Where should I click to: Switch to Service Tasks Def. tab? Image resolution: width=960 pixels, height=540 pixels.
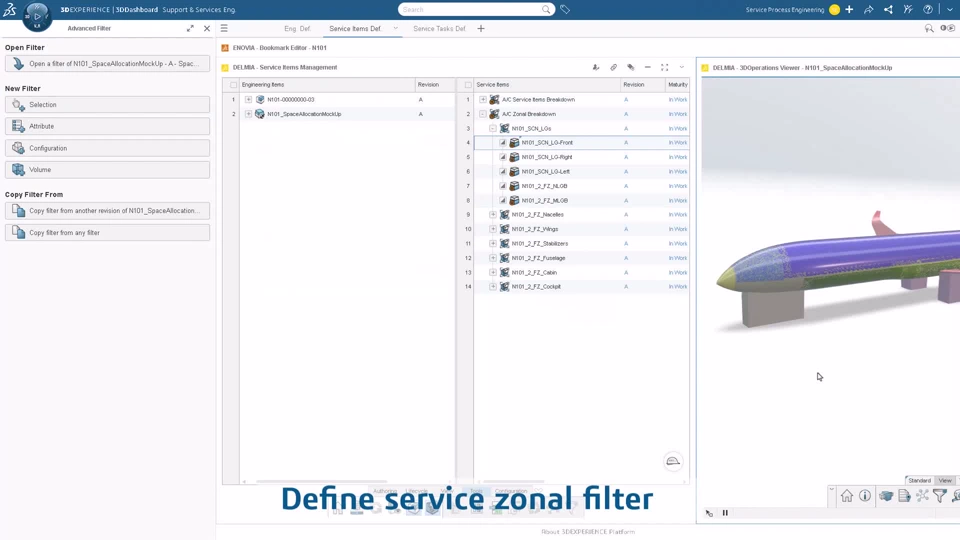point(440,29)
